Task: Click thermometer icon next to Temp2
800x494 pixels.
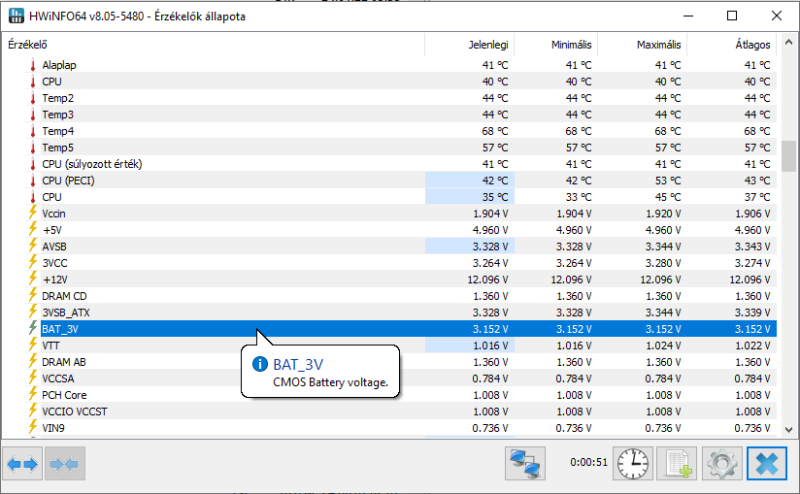Action: coord(33,98)
